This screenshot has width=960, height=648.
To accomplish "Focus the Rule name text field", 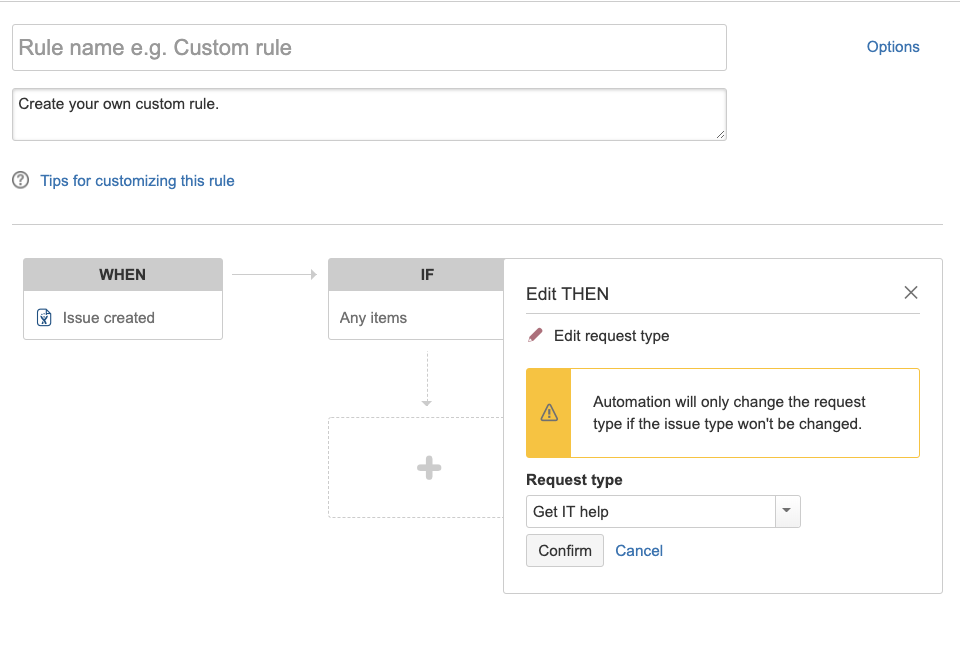I will [369, 48].
